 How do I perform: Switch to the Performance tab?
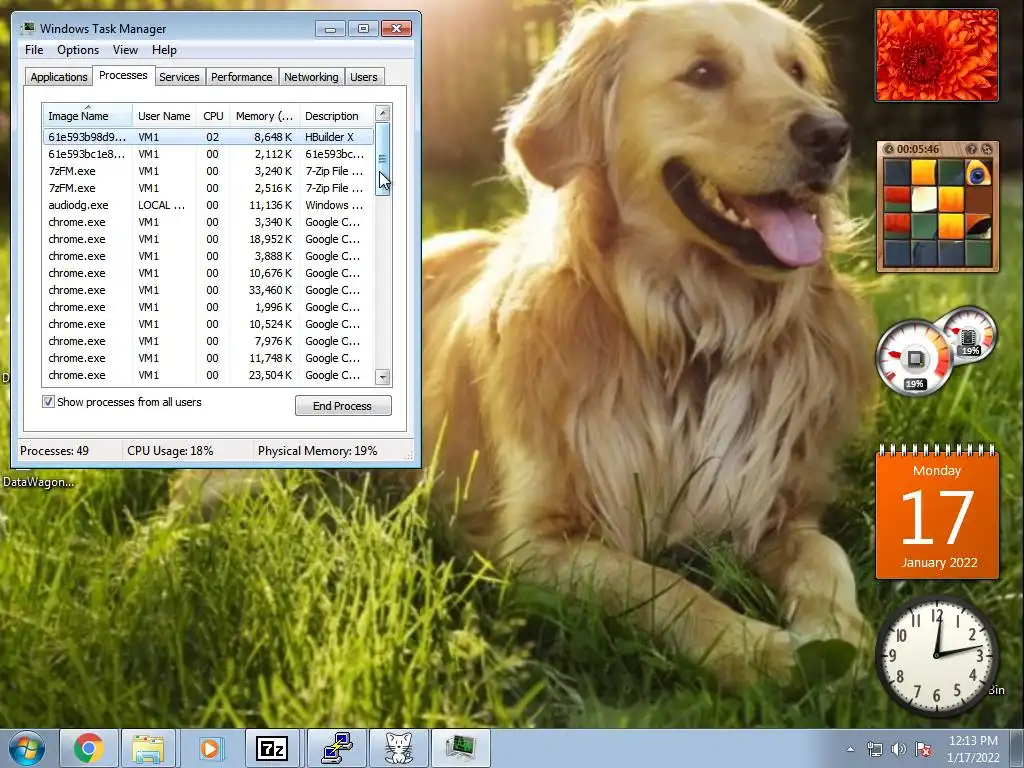pyautogui.click(x=241, y=77)
